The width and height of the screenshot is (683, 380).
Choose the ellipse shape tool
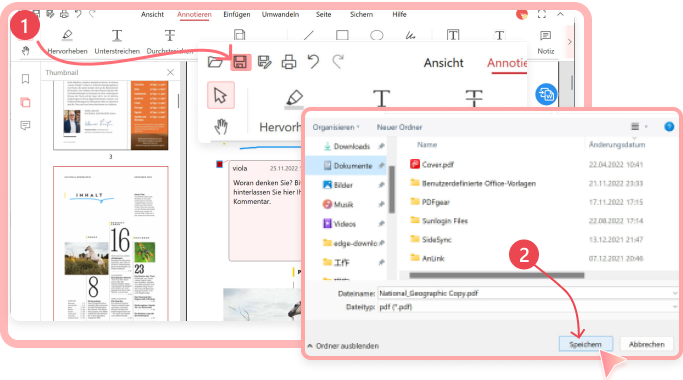[376, 35]
